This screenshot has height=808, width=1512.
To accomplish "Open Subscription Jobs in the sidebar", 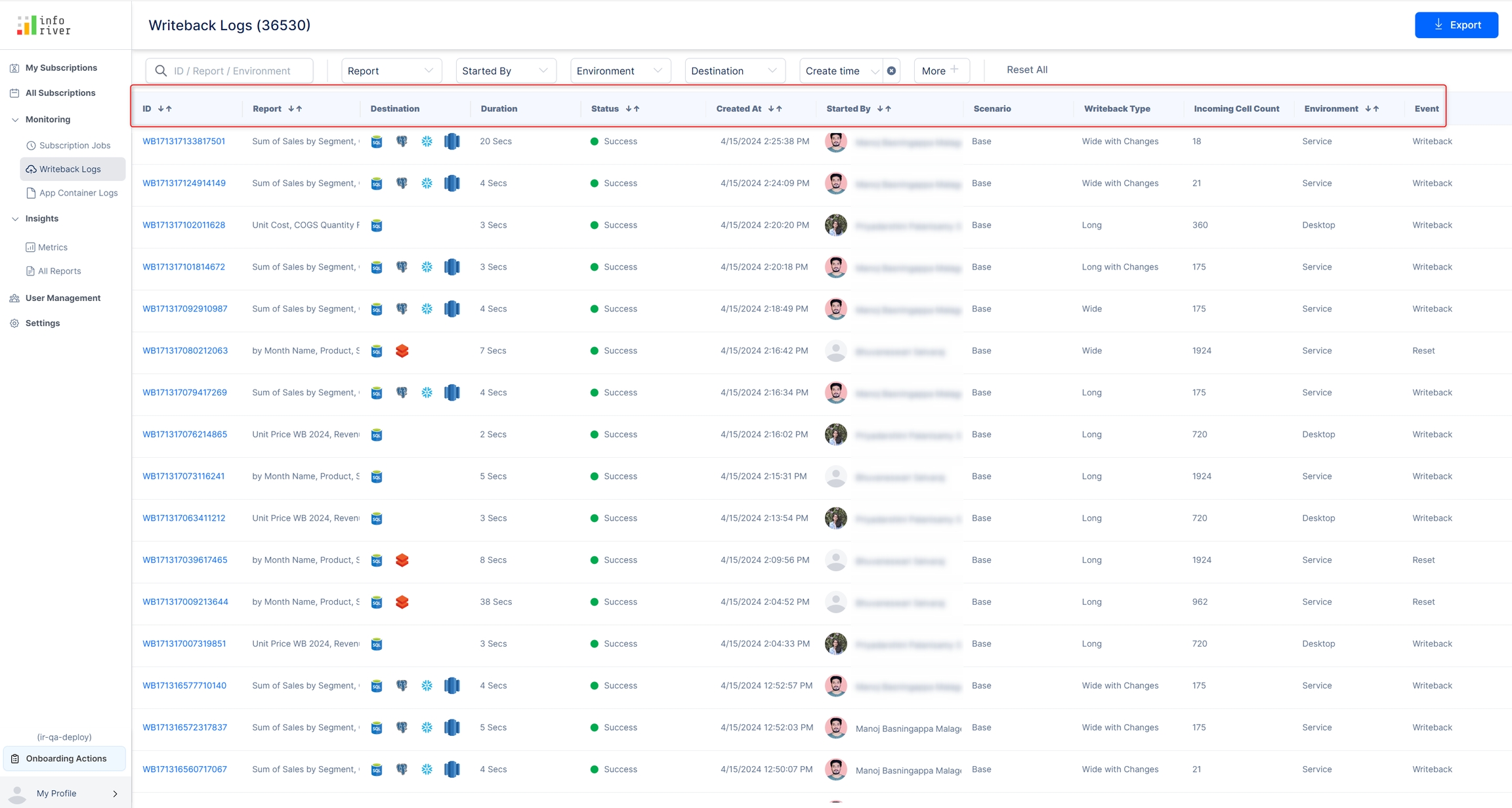I will click(74, 146).
